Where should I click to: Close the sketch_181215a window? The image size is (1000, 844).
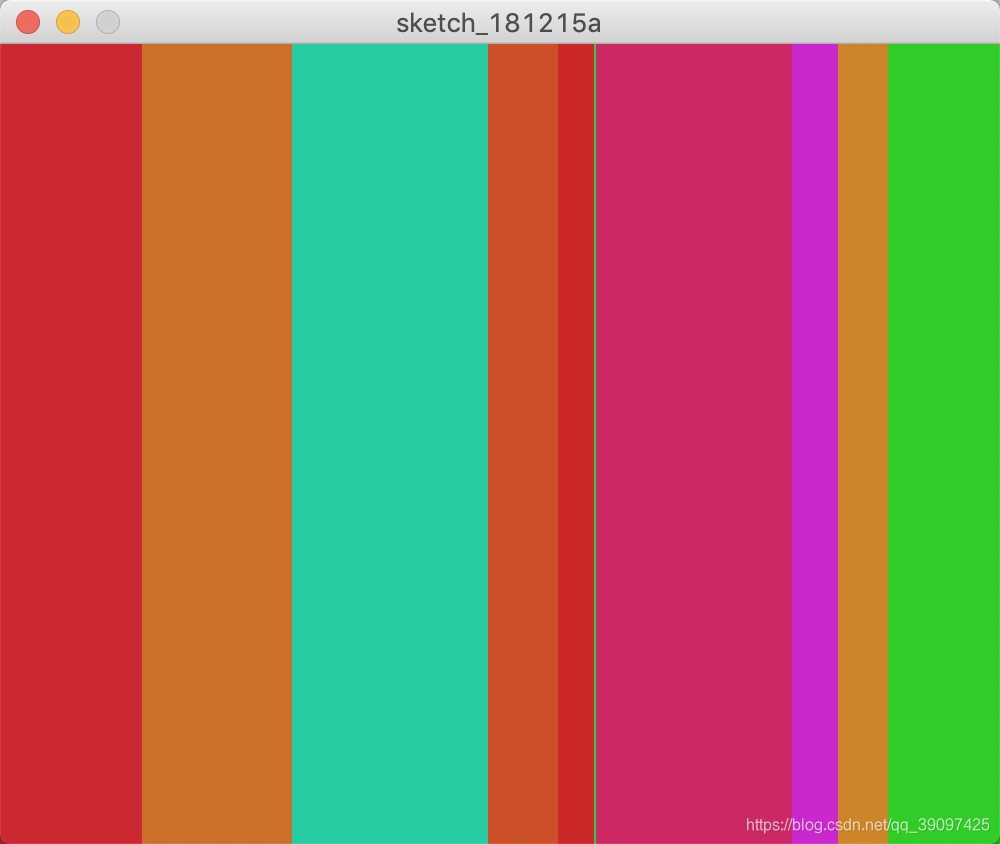coord(27,21)
